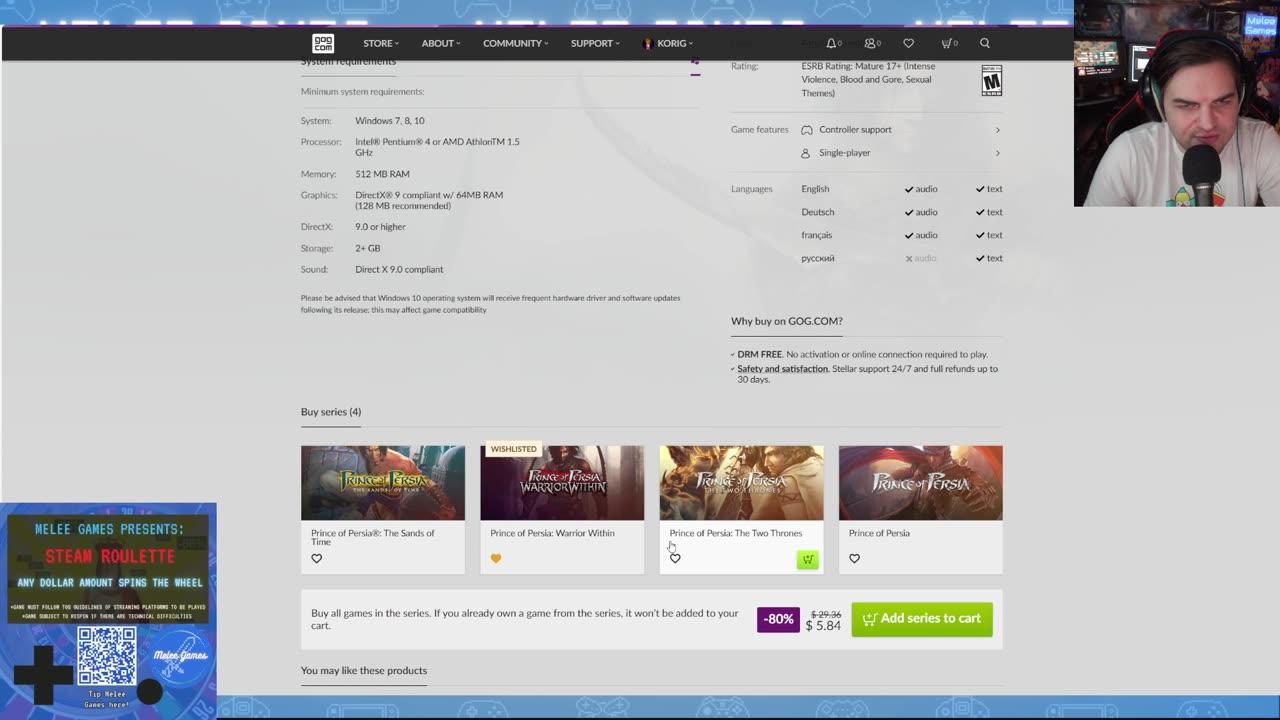Open Prince of Persia: Warrior Within title
The width and height of the screenshot is (1280, 720).
coord(552,533)
